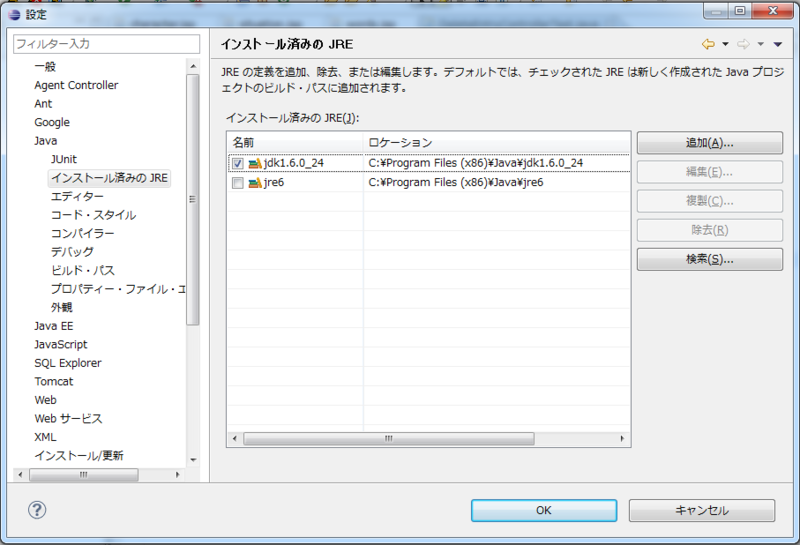Click the 複製(C)... button
Screen dimensions: 800x545
point(710,201)
